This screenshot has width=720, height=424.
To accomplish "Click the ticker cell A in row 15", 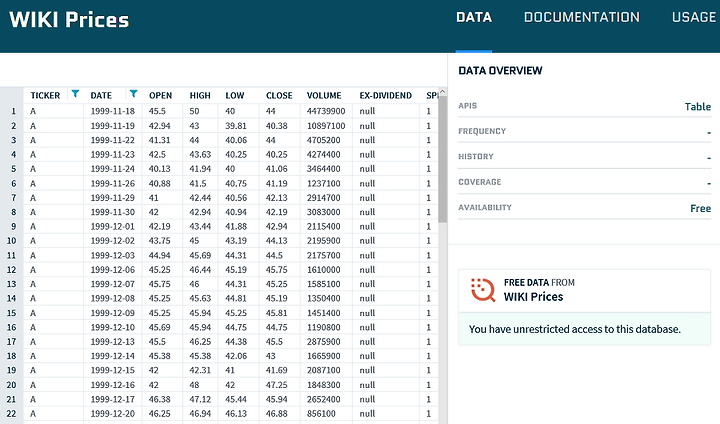I will coord(33,313).
